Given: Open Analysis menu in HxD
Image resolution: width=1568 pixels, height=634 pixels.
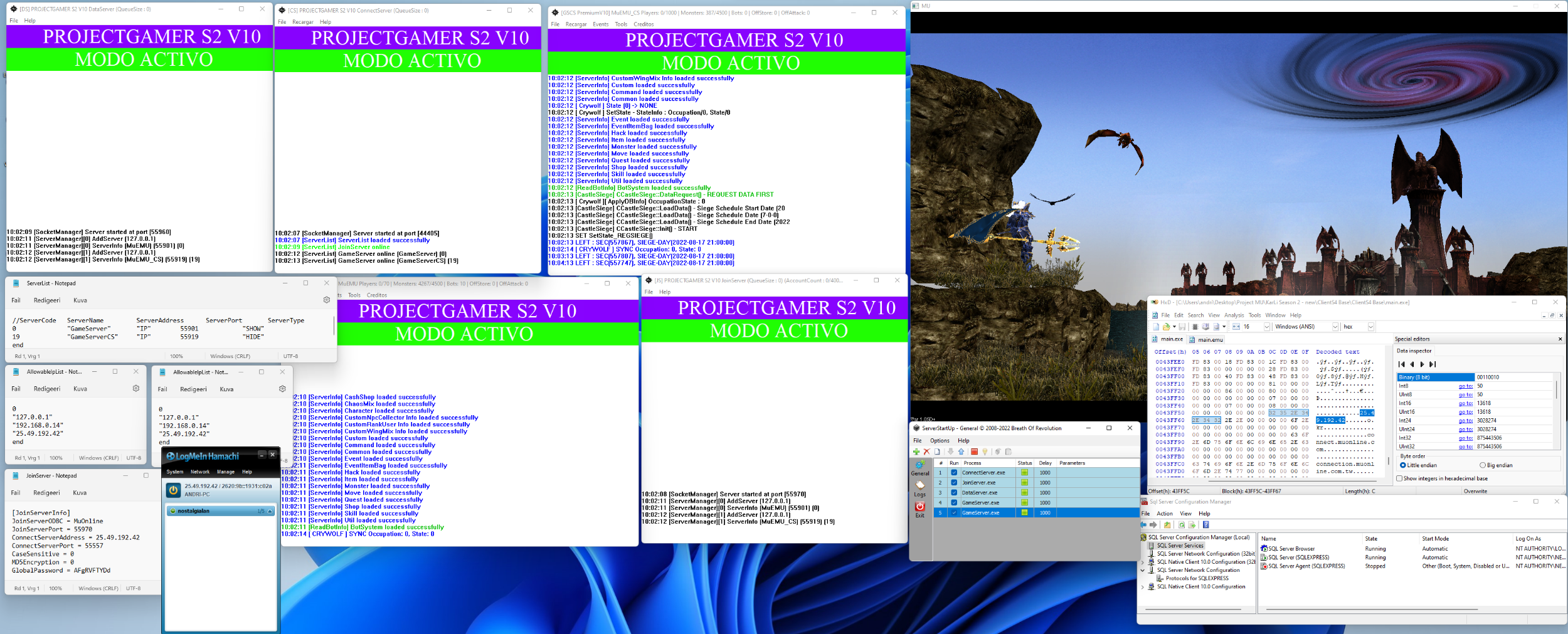Looking at the screenshot, I should (x=1234, y=315).
